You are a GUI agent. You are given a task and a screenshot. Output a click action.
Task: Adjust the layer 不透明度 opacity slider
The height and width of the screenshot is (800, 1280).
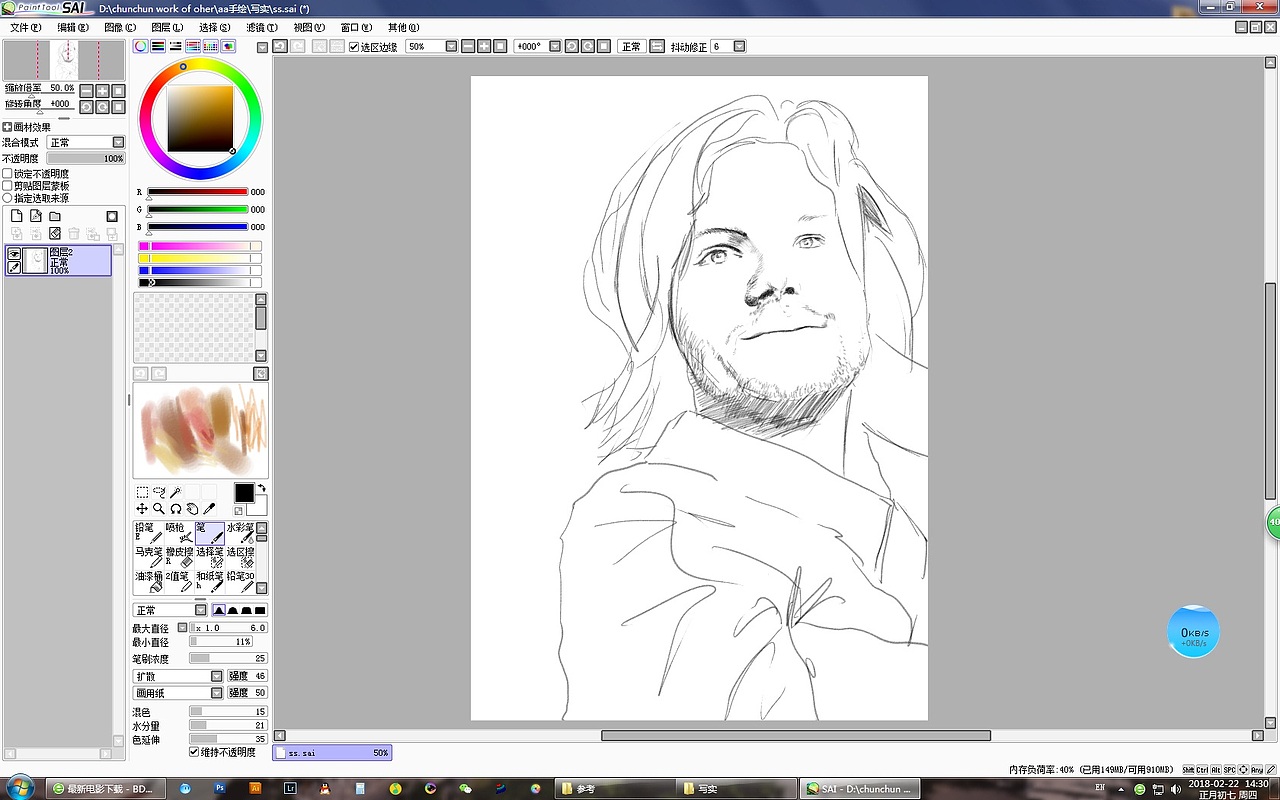coord(86,158)
